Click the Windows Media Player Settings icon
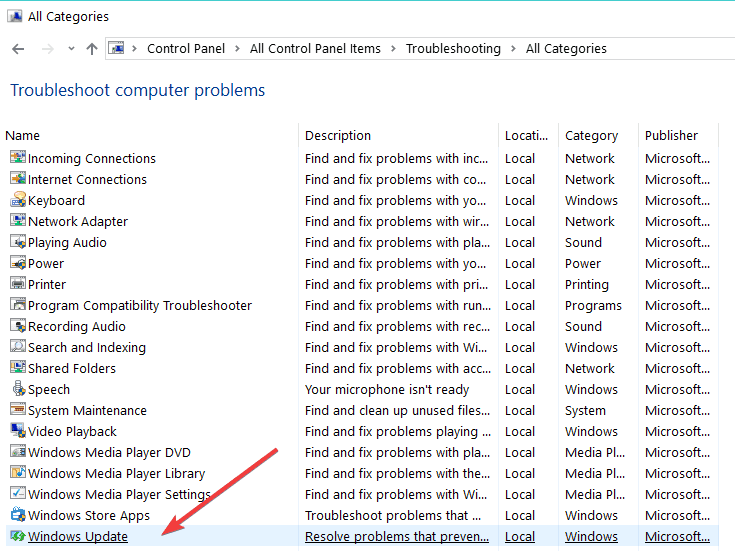Image resolution: width=735 pixels, height=551 pixels. [18, 493]
